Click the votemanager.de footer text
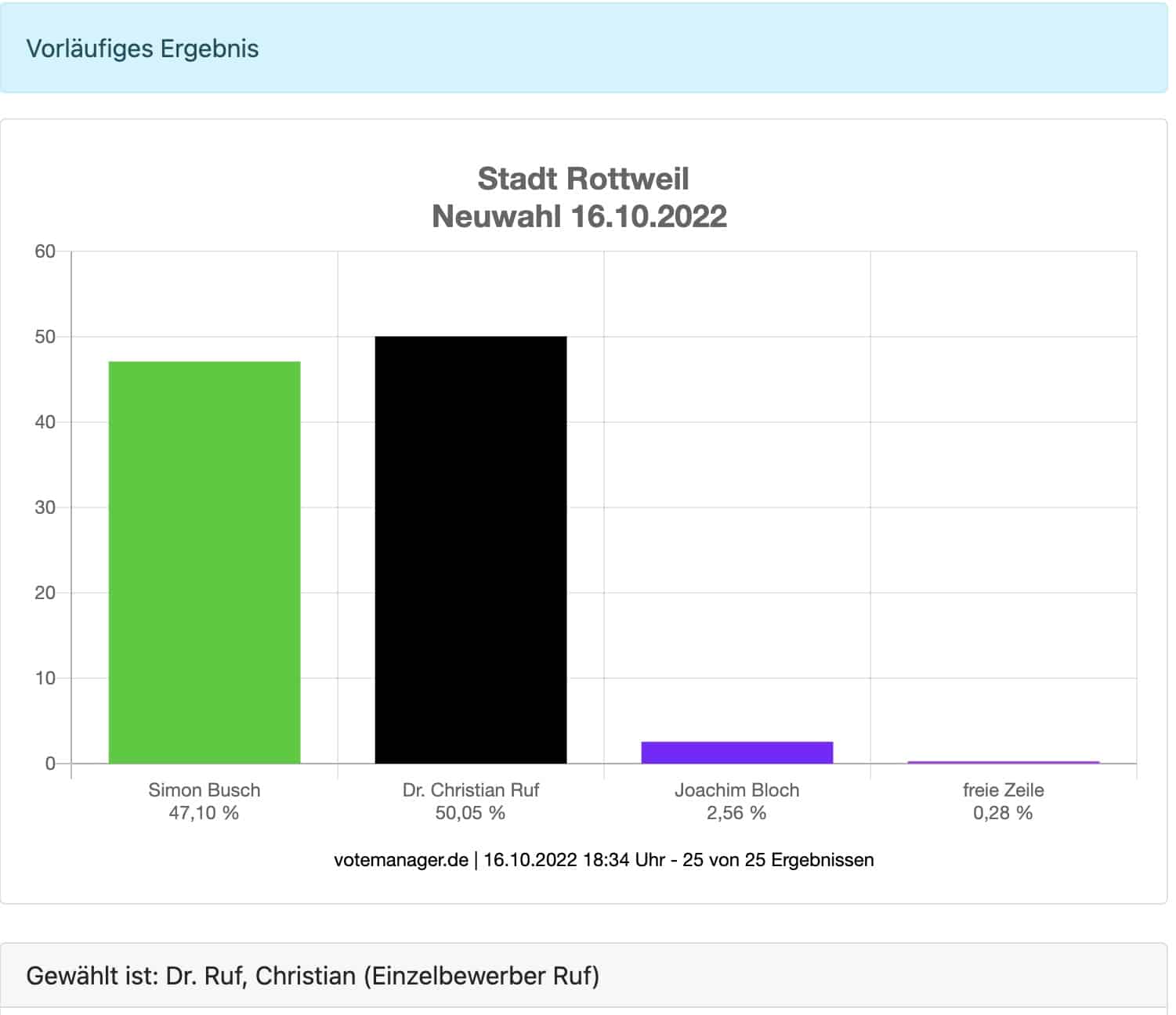1176x1015 pixels. tap(400, 860)
